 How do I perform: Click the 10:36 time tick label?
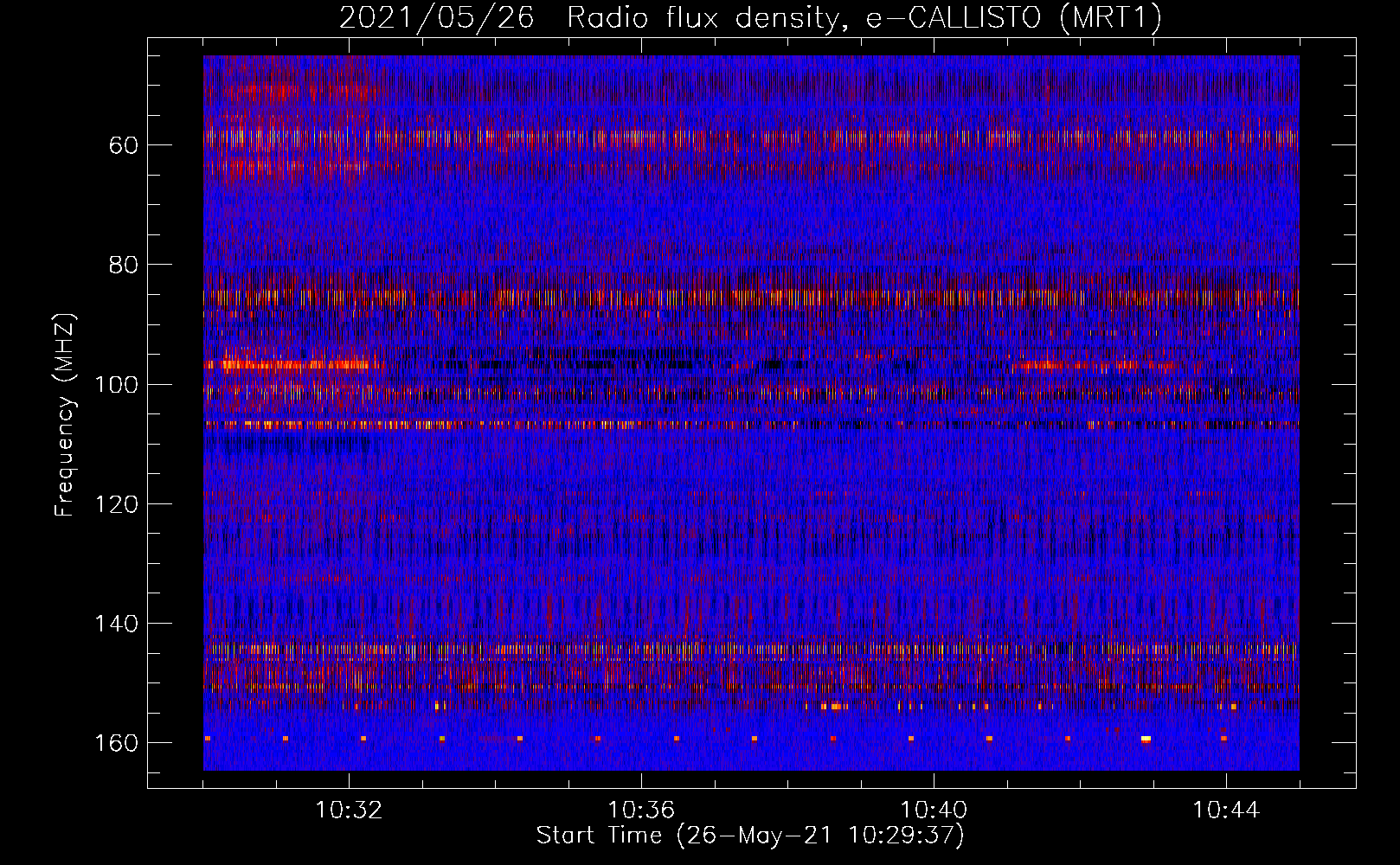pos(641,811)
